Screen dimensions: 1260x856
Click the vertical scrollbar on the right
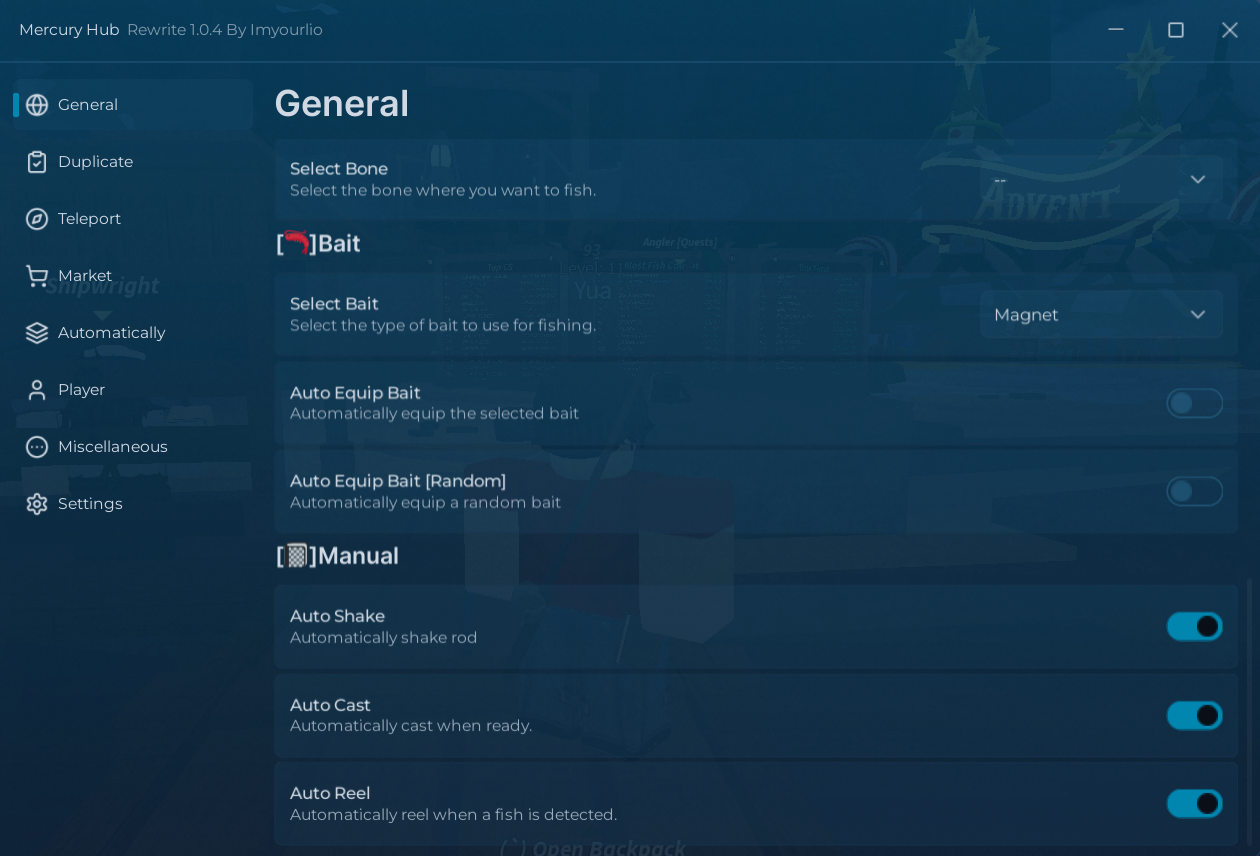click(x=1250, y=712)
